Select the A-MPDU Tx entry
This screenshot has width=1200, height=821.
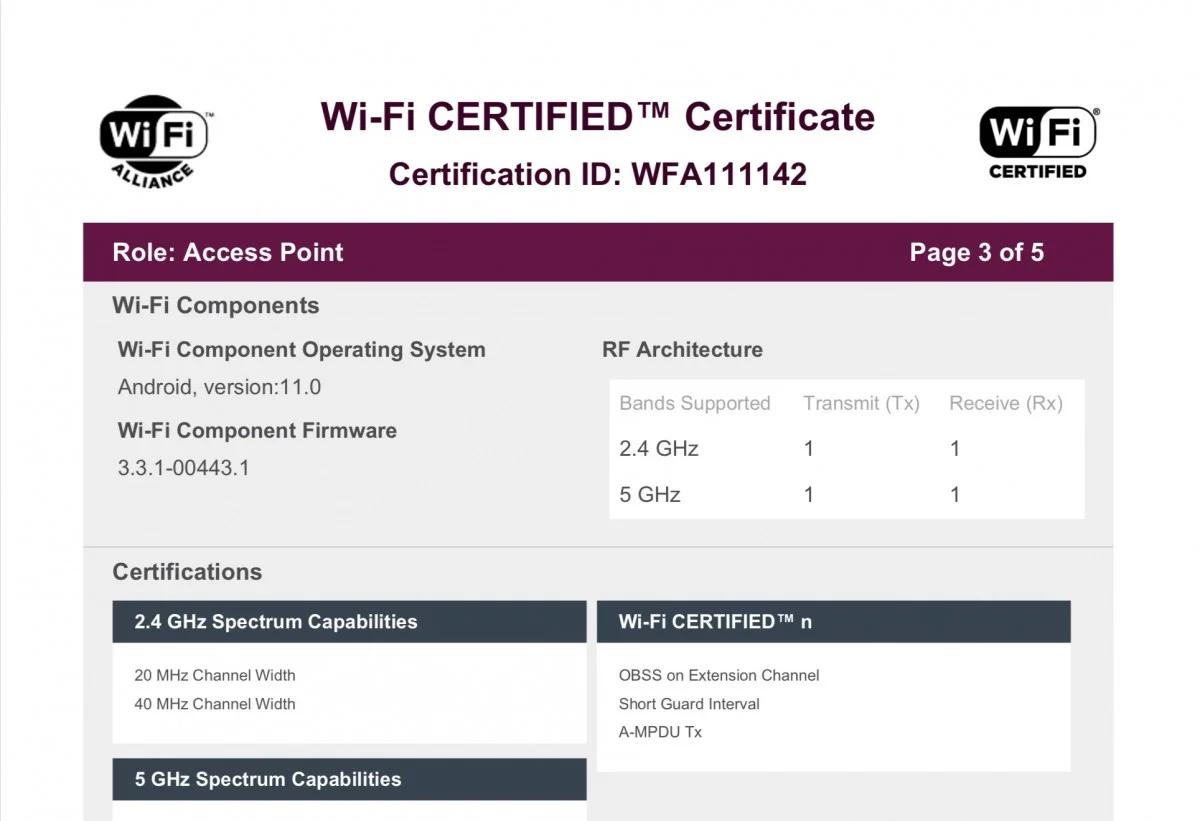tap(660, 732)
